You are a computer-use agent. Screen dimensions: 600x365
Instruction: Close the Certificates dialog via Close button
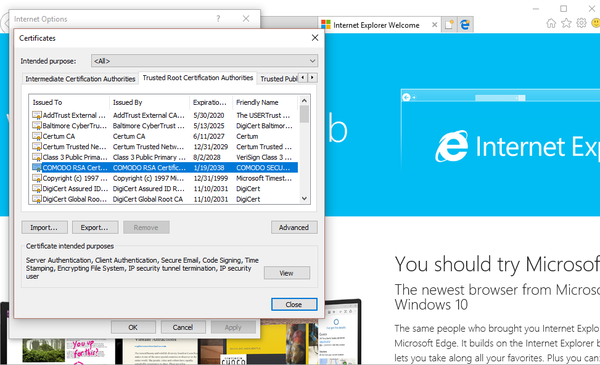point(294,305)
